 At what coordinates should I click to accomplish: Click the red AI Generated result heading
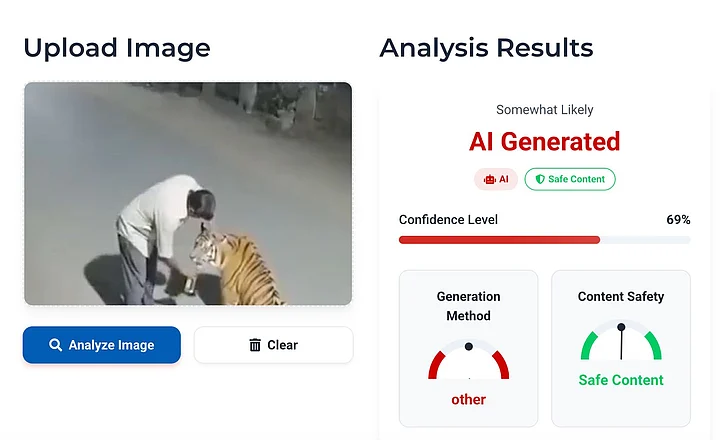(544, 142)
